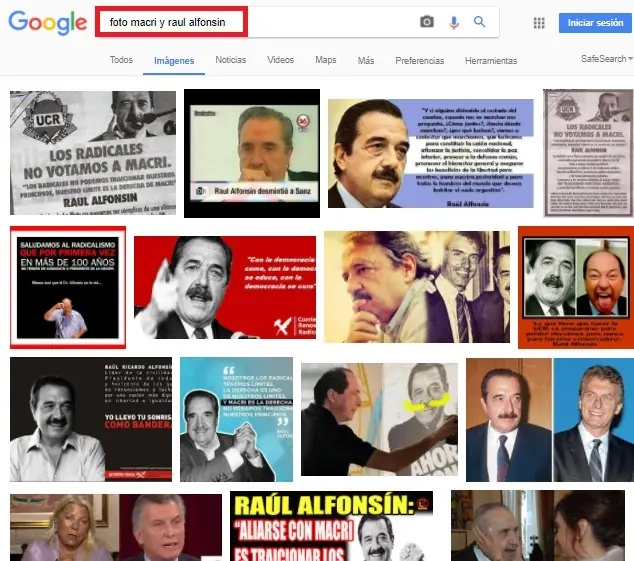Image resolution: width=634 pixels, height=561 pixels.
Task: Click the magnifying glass search button
Action: pyautogui.click(x=480, y=21)
